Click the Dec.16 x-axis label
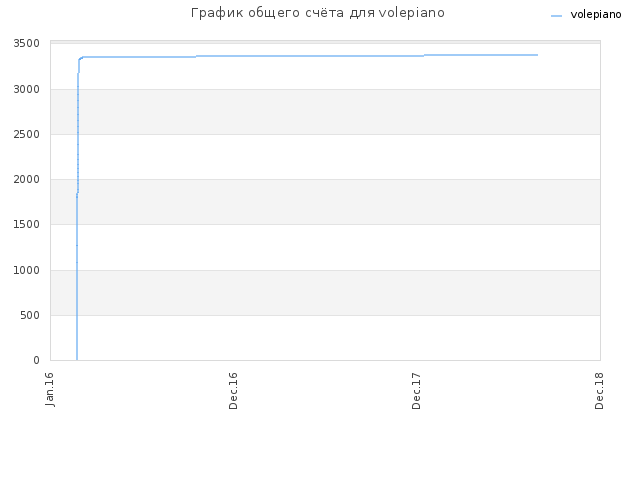The height and width of the screenshot is (480, 640). [x=233, y=391]
